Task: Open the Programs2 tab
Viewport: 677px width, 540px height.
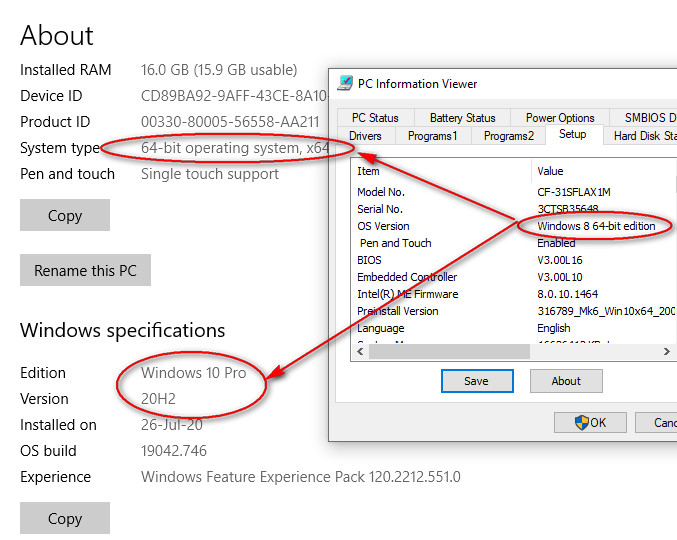Action: tap(509, 136)
